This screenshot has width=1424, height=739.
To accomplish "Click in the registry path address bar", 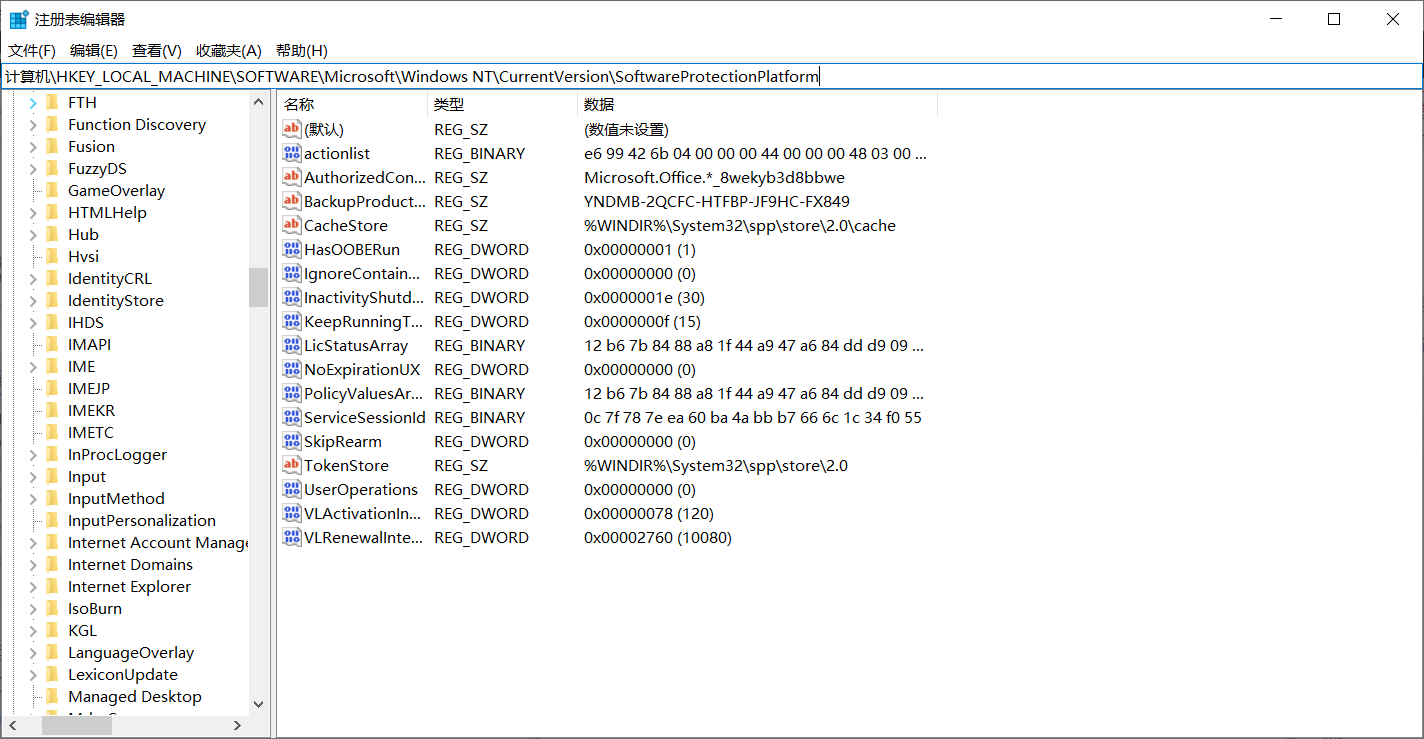I will [x=711, y=76].
